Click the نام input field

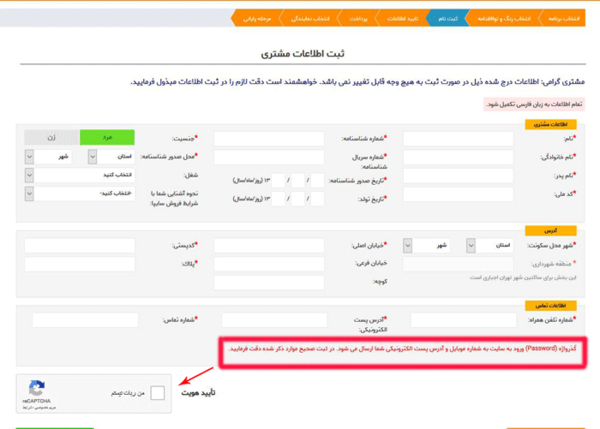[458, 139]
